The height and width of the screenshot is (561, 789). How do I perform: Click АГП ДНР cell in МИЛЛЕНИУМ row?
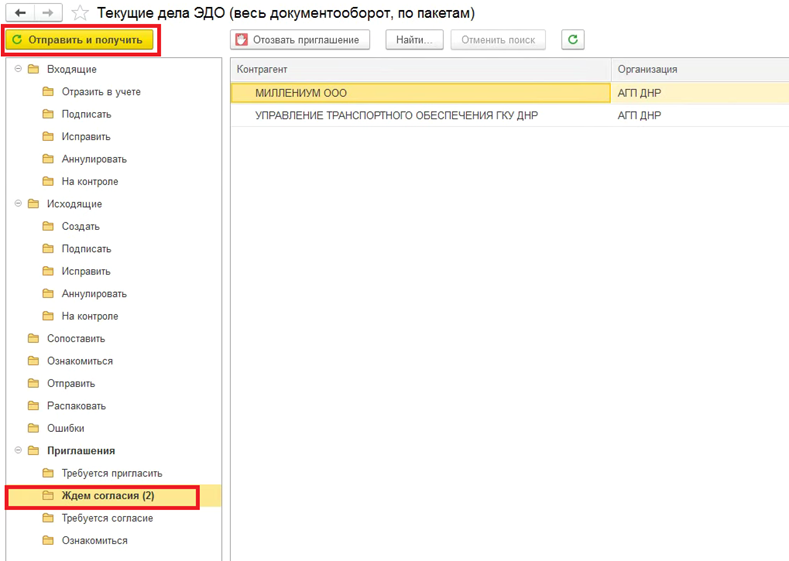pos(700,93)
